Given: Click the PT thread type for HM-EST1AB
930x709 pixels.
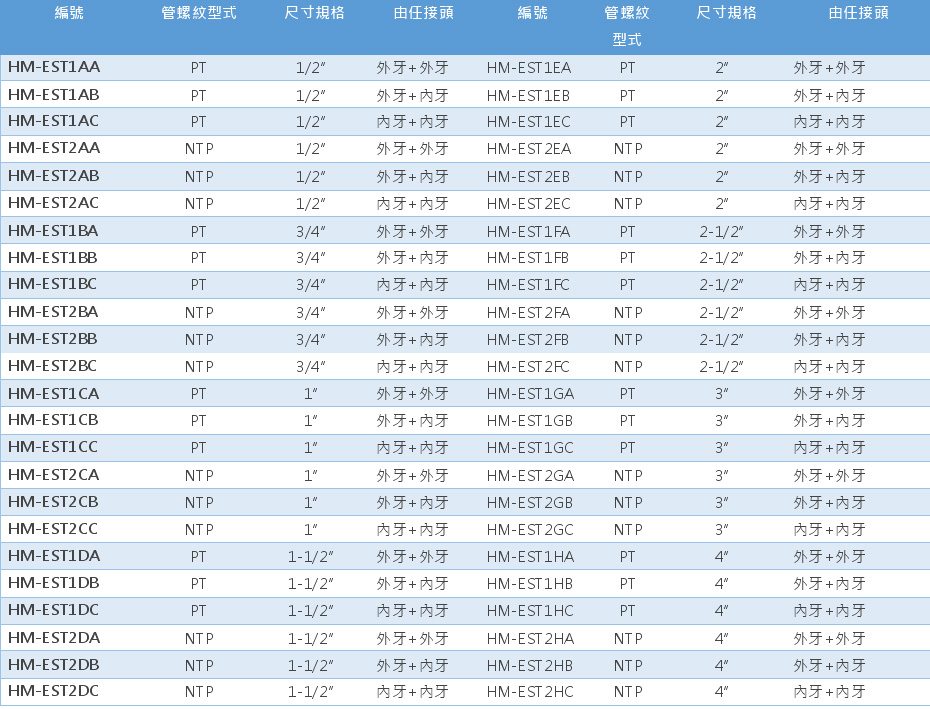Looking at the screenshot, I should [x=198, y=95].
